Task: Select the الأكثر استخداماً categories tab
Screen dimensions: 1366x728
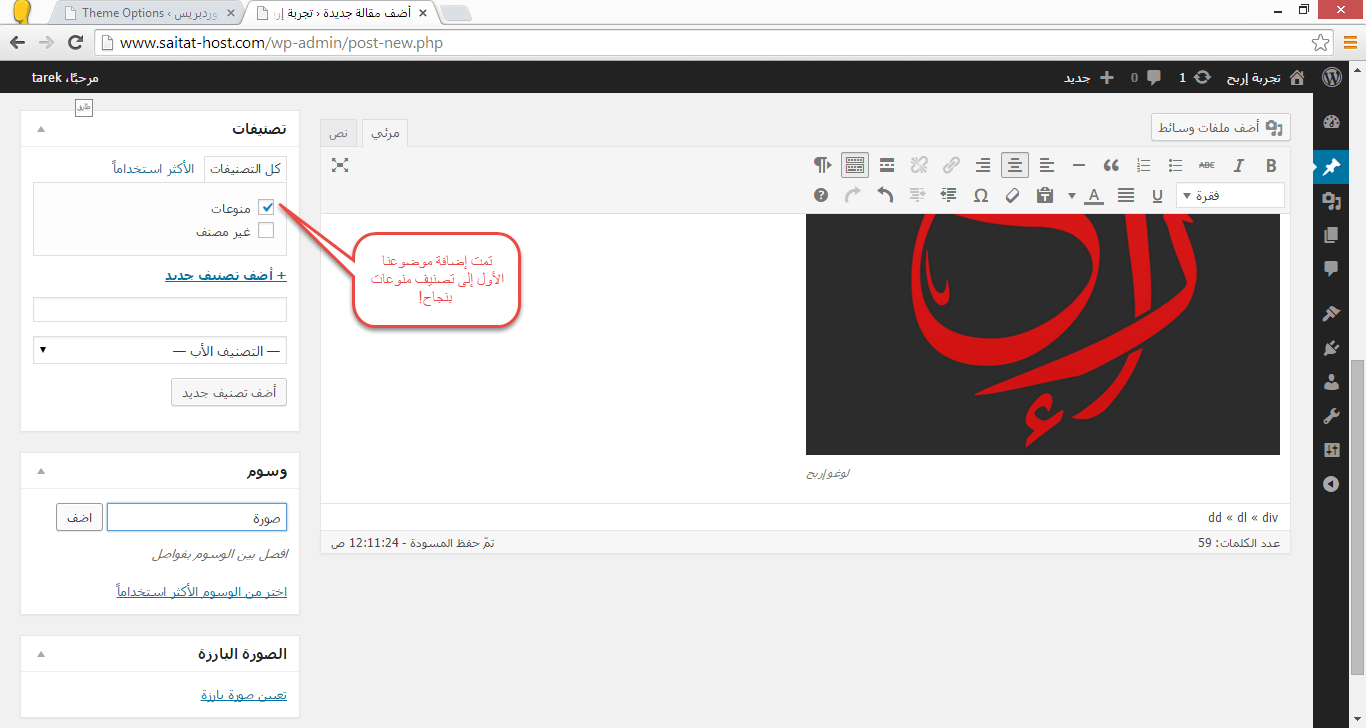Action: point(153,169)
